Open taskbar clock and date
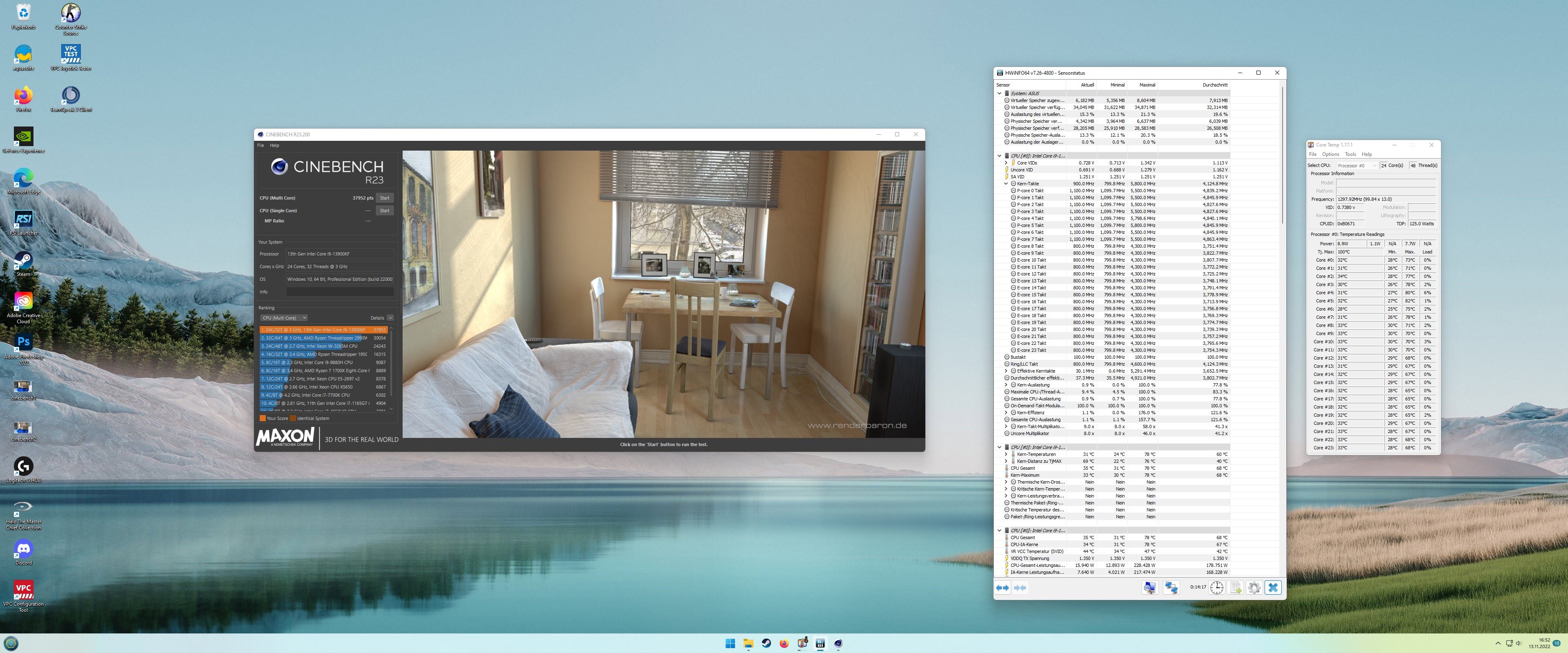1568x653 pixels. pos(1539,643)
